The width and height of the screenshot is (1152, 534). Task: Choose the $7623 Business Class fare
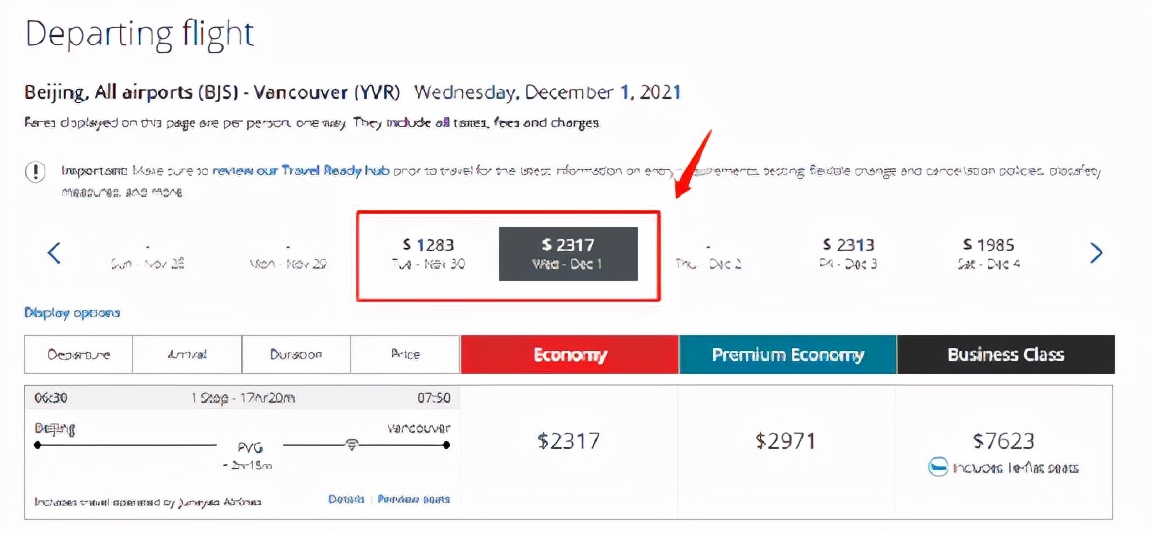click(1005, 441)
